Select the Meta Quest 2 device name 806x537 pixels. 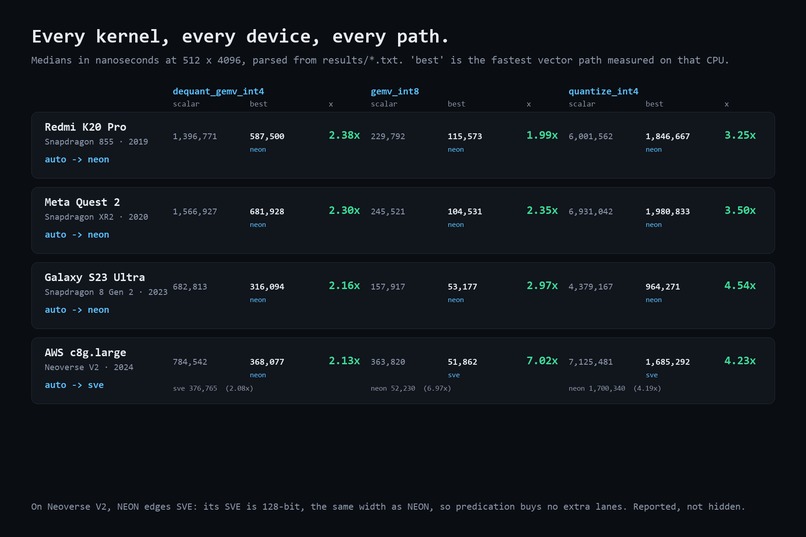click(x=82, y=202)
